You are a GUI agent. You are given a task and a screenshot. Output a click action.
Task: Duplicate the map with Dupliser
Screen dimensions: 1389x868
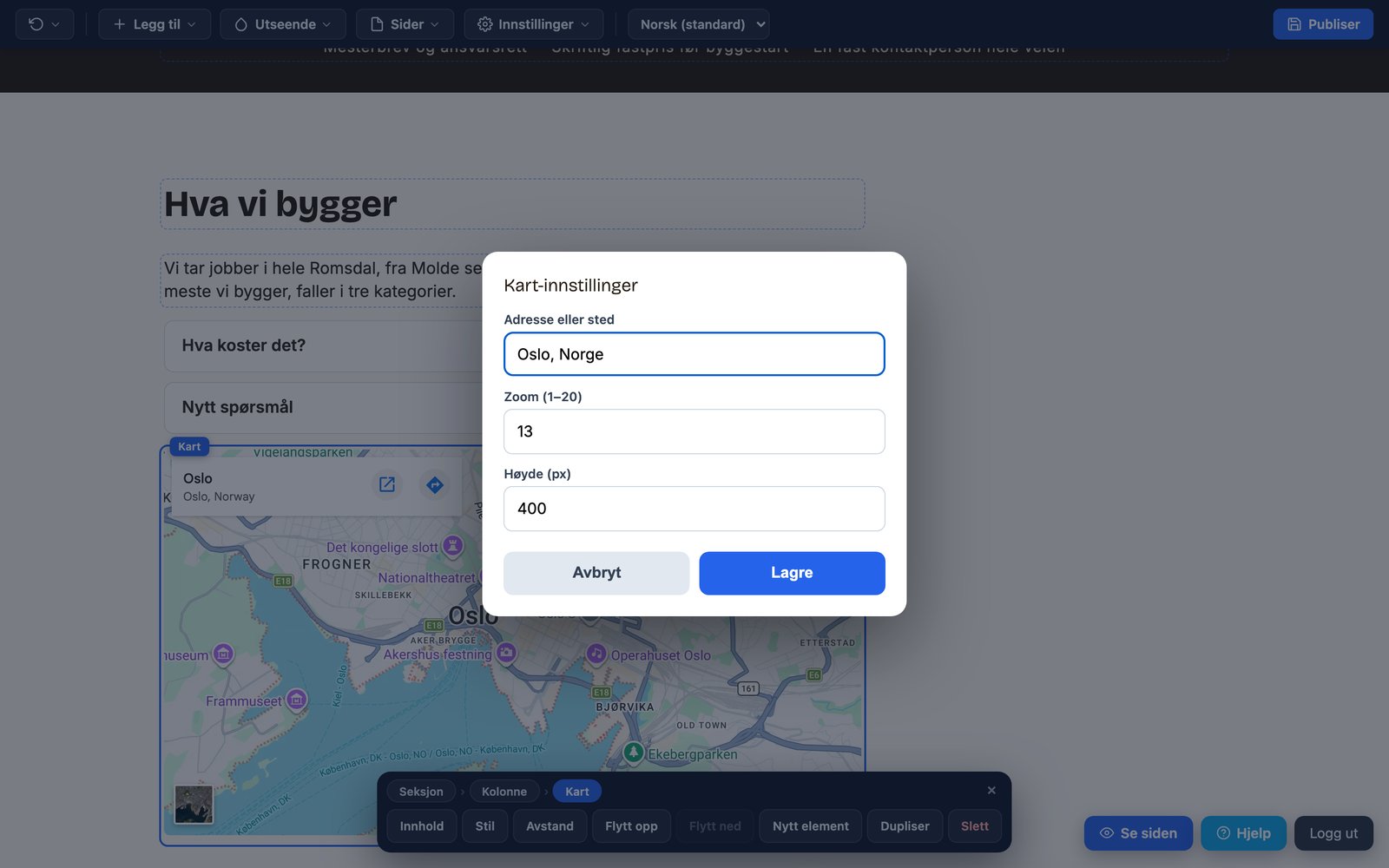[905, 826]
